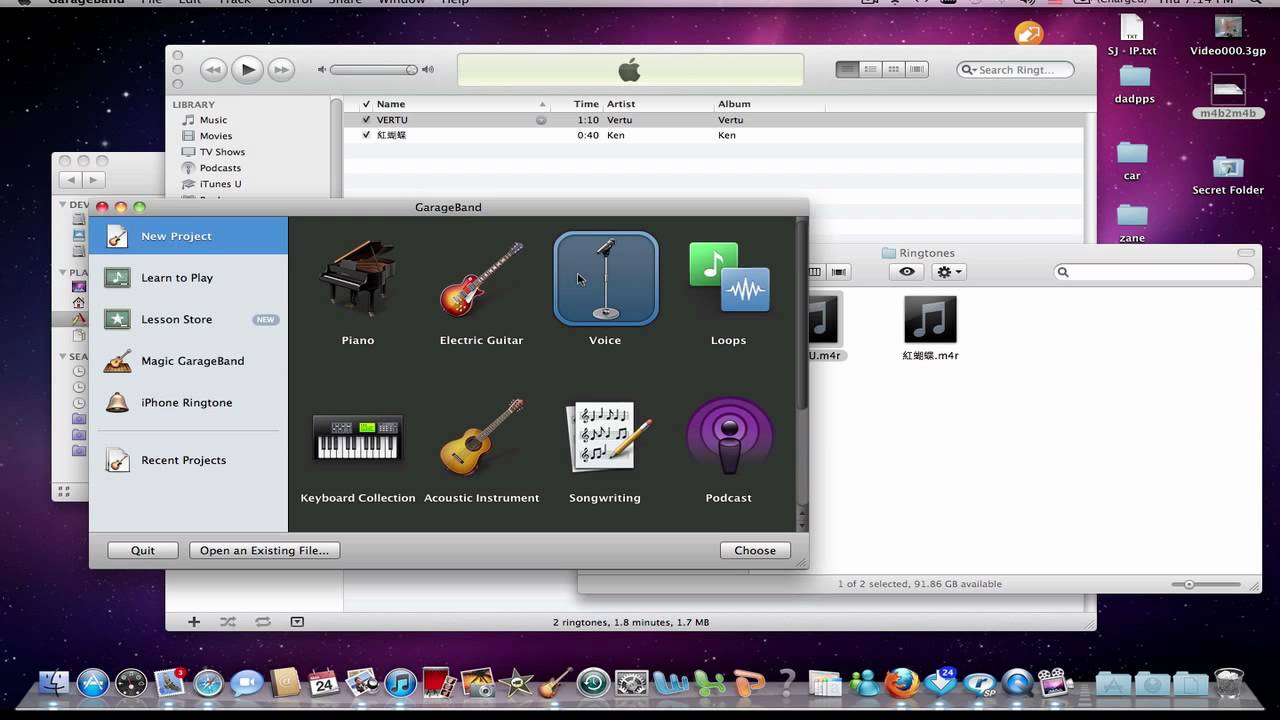Image resolution: width=1280 pixels, height=720 pixels.
Task: Click the Choose button
Action: click(755, 550)
